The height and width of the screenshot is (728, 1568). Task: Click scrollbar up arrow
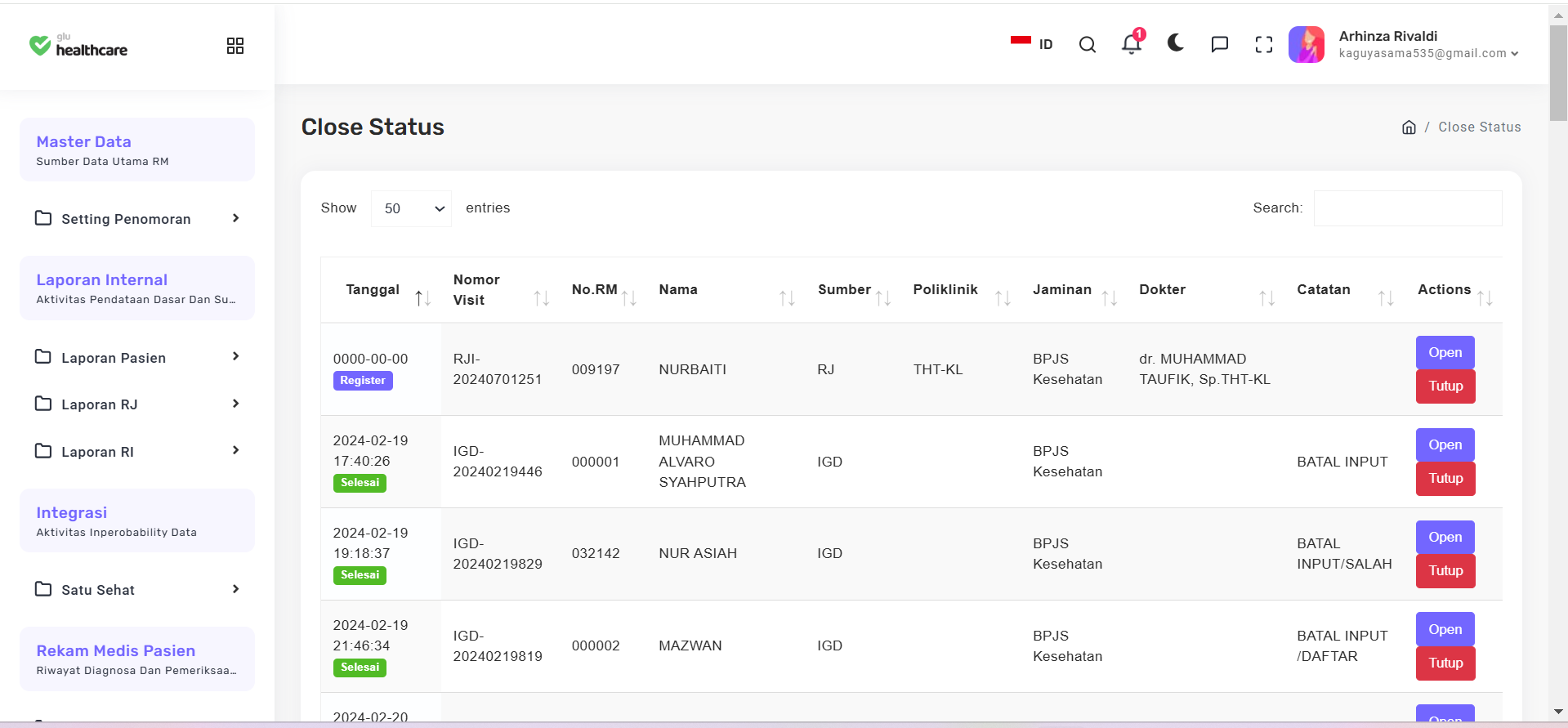coord(1558,14)
